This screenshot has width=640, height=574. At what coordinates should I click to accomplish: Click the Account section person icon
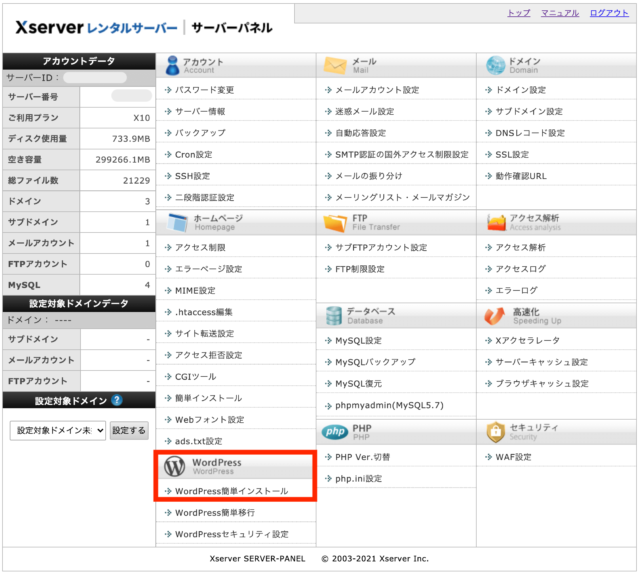[x=172, y=65]
